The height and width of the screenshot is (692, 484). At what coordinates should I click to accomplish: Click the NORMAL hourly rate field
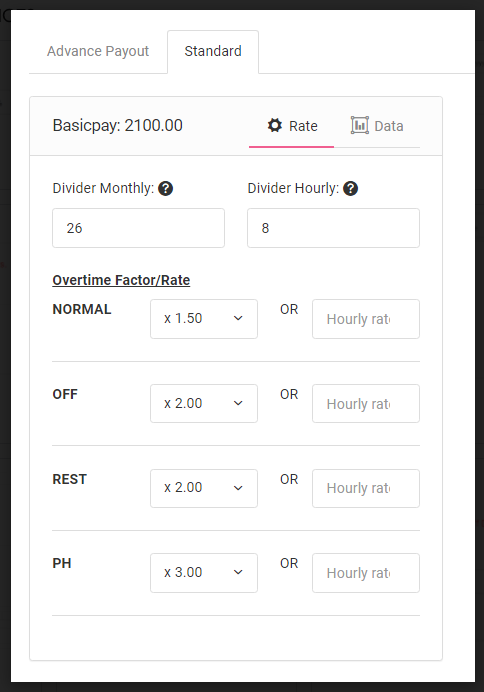pos(366,319)
